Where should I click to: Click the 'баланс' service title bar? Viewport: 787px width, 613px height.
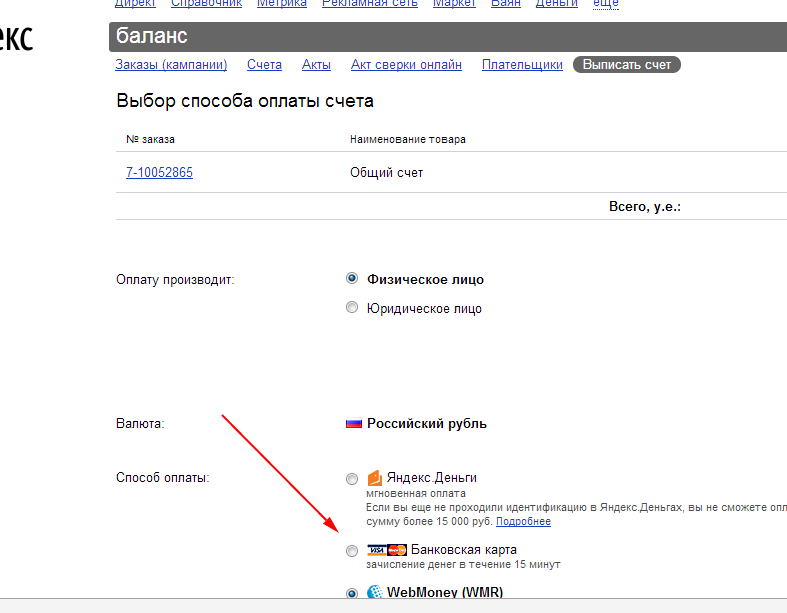[x=448, y=37]
